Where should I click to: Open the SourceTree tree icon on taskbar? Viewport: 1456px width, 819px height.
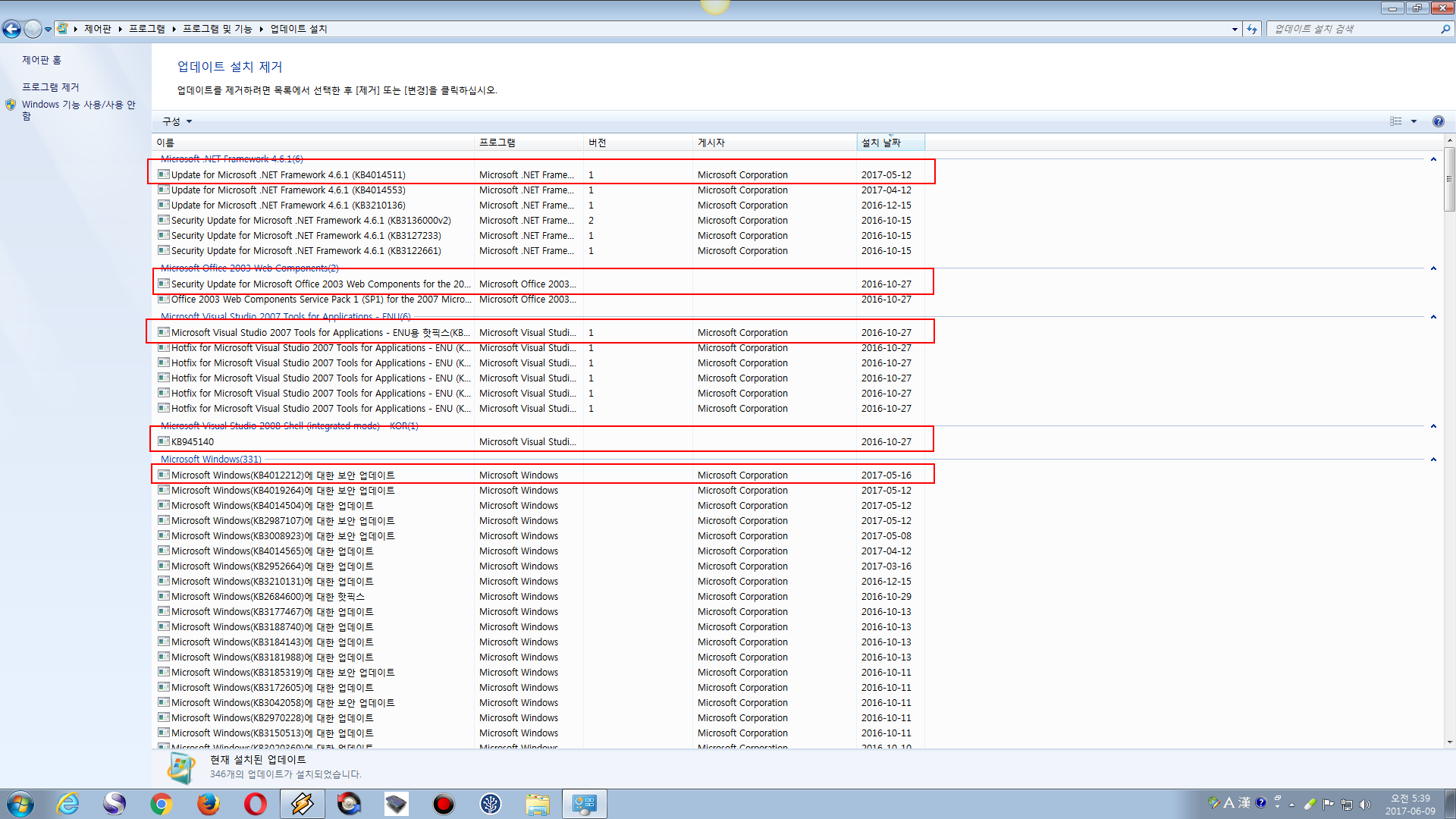click(491, 804)
